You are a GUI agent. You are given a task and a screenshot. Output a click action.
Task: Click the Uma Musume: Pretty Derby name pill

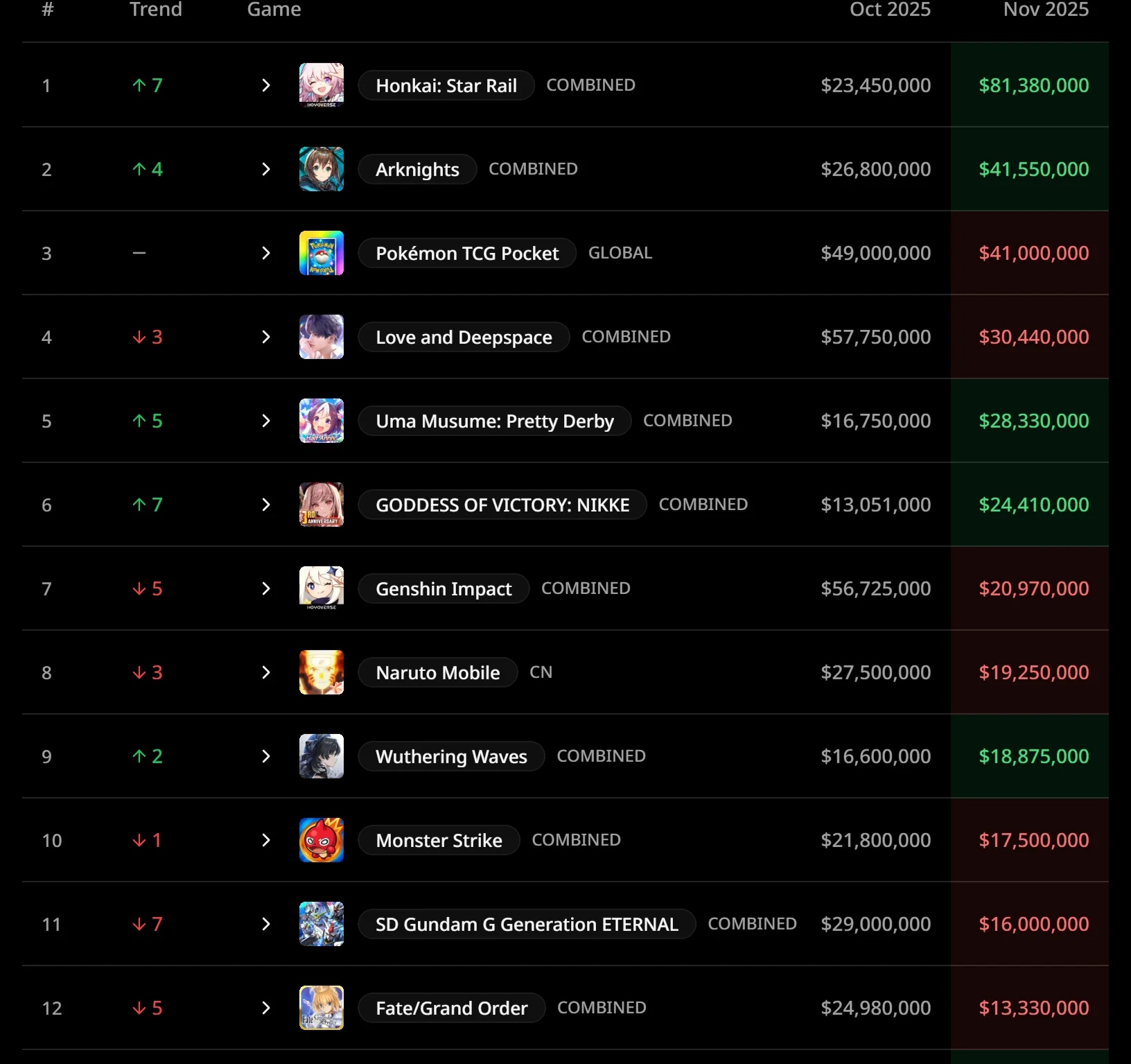coord(495,421)
